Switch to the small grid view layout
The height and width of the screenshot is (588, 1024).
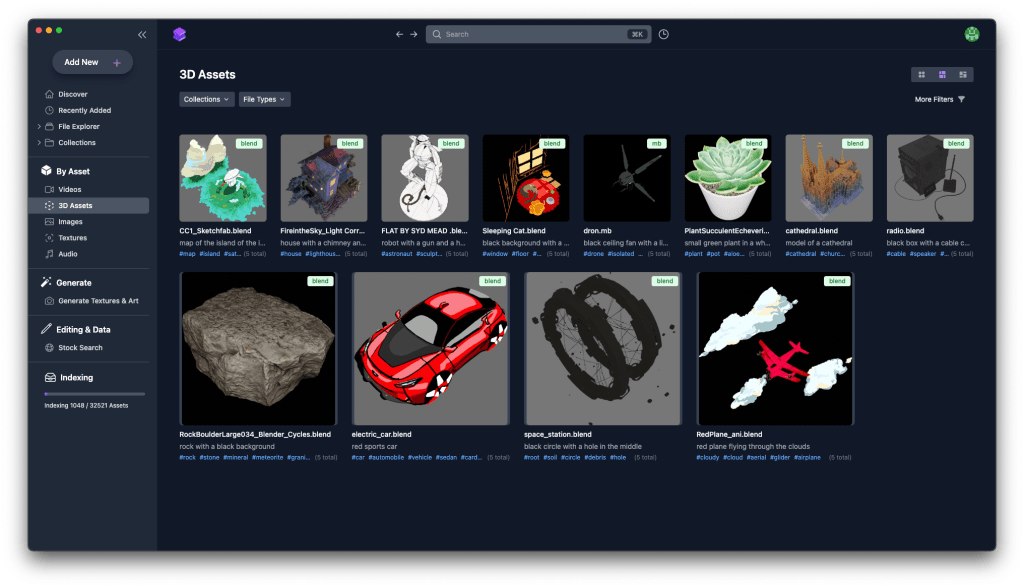(x=920, y=74)
